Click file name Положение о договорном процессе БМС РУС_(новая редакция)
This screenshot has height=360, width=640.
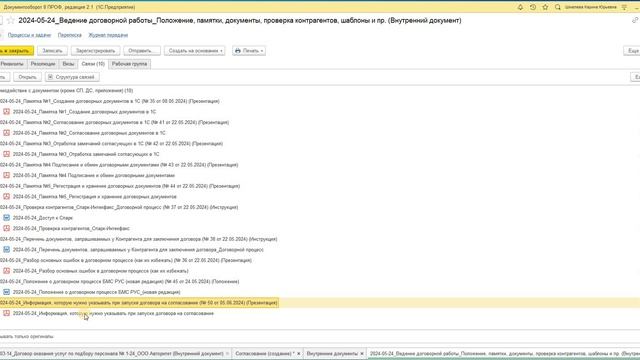96,292
